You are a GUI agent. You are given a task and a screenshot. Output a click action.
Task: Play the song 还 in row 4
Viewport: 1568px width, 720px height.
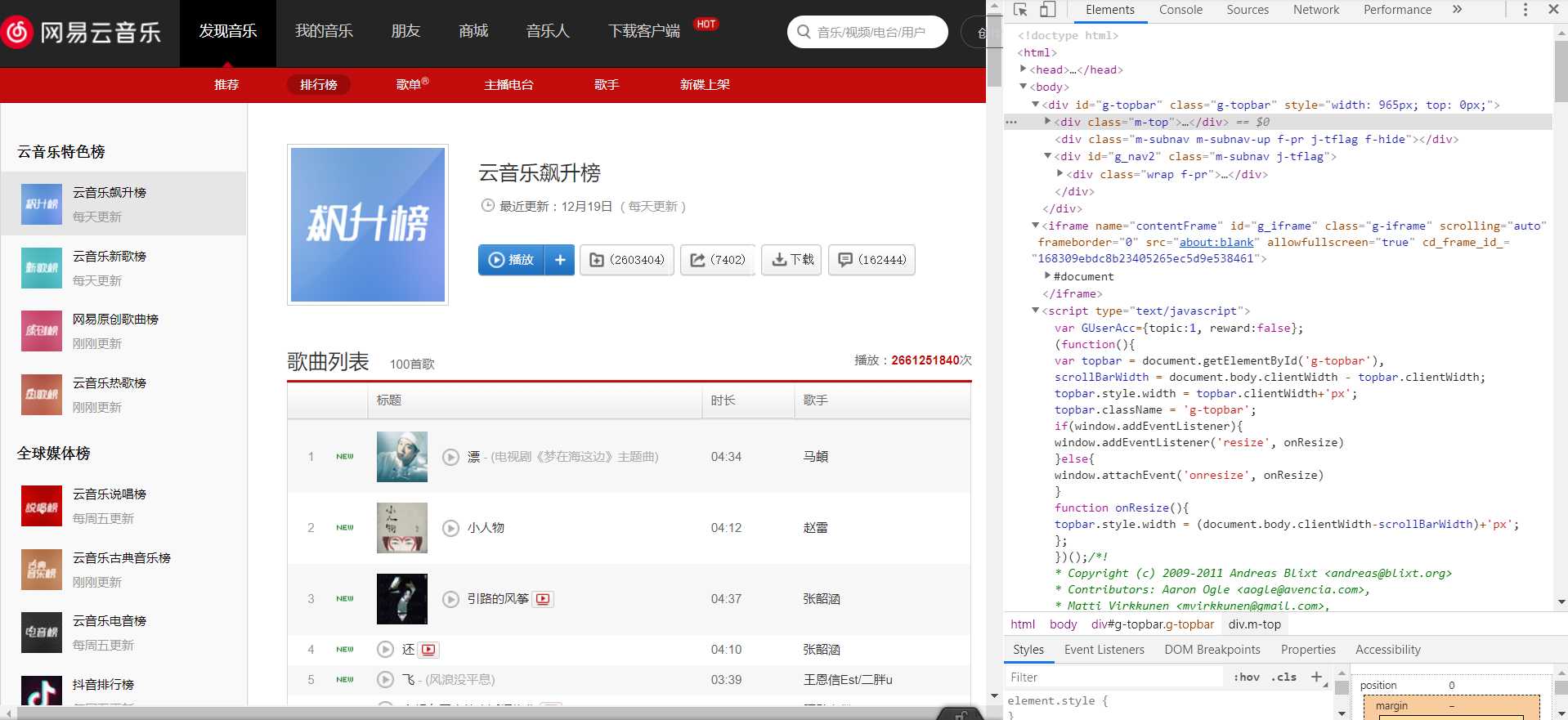click(385, 650)
